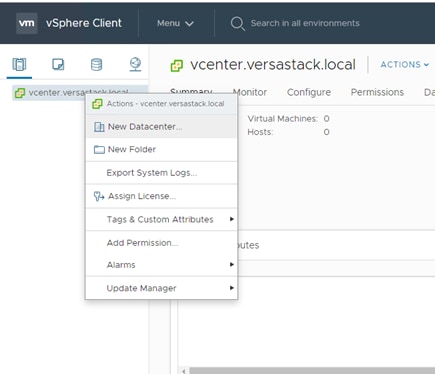Click the VMware vm logo

(26, 23)
